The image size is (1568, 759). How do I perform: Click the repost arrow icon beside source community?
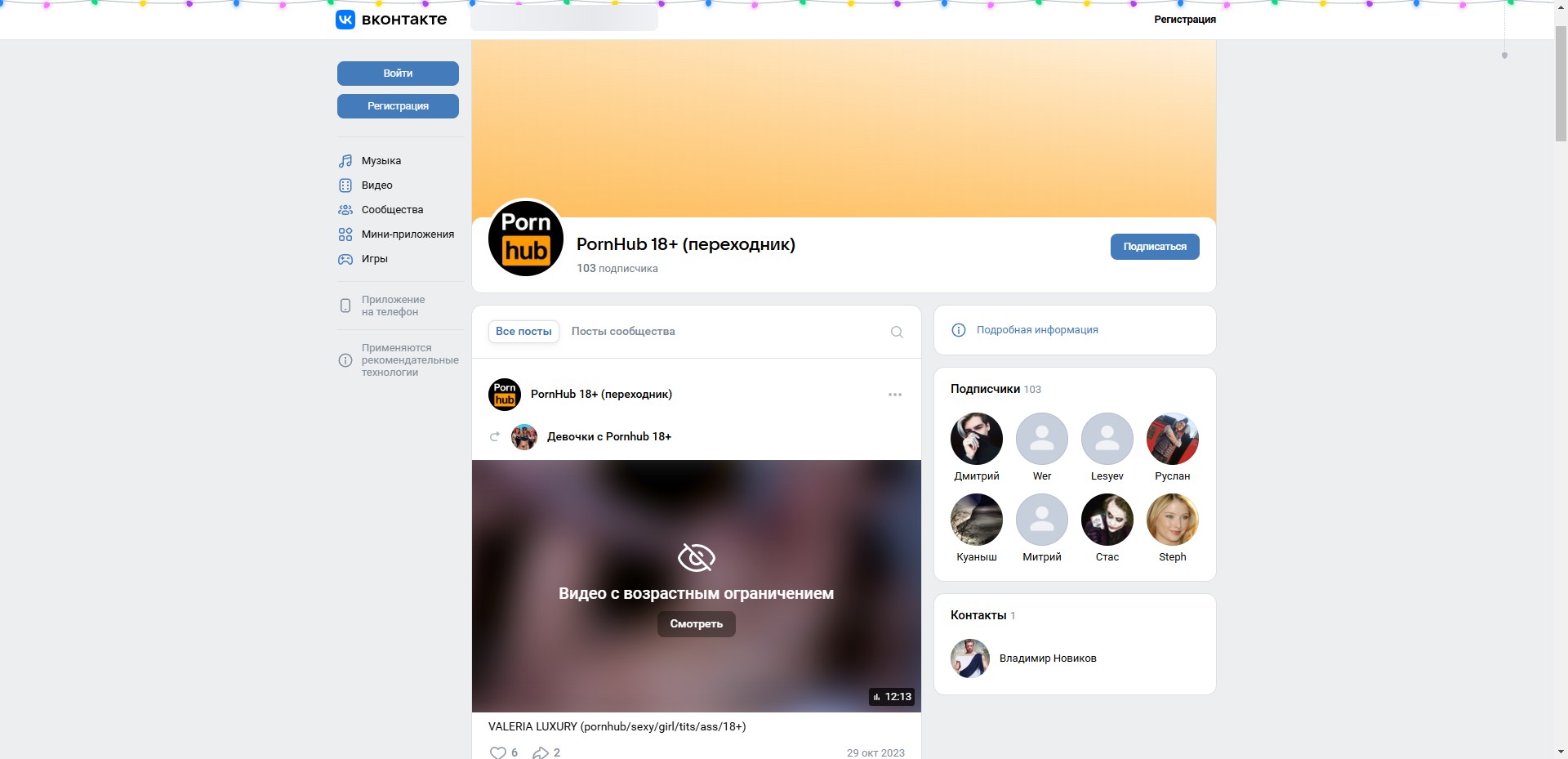click(x=494, y=437)
